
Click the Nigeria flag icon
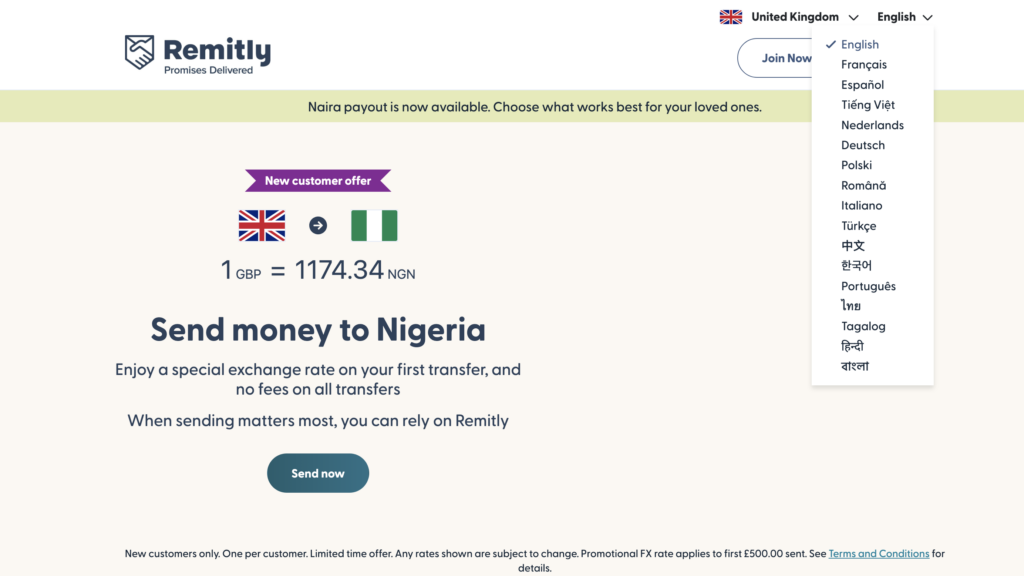(374, 227)
